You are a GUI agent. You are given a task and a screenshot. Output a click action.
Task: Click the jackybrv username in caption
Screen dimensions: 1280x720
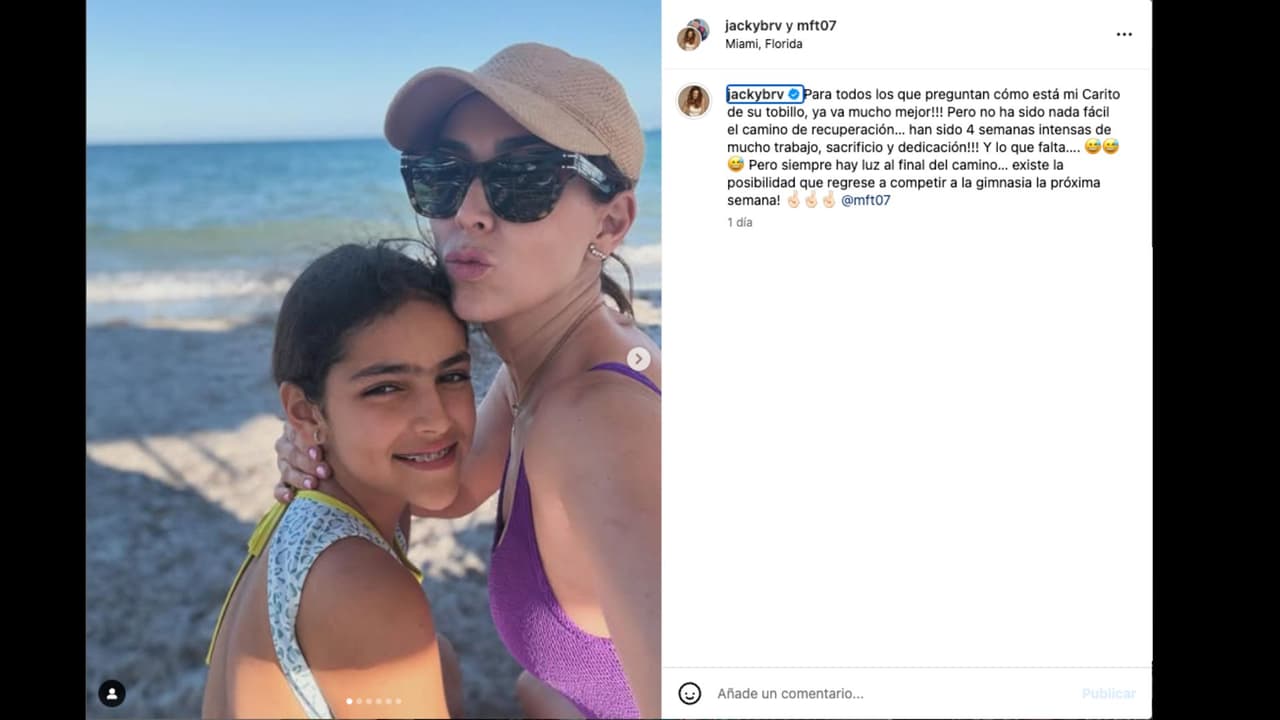[755, 94]
